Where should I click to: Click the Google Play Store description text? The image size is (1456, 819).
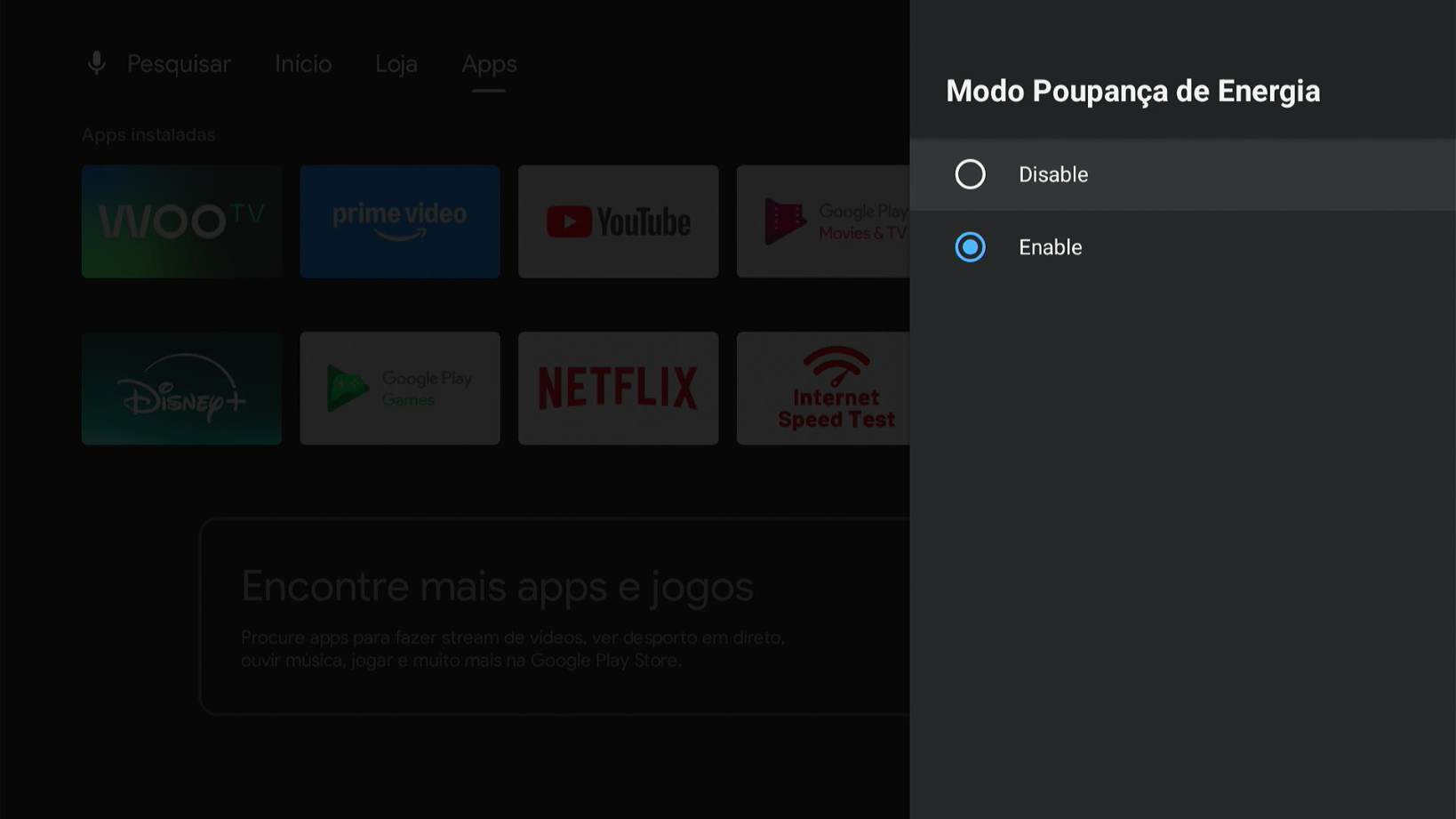513,649
